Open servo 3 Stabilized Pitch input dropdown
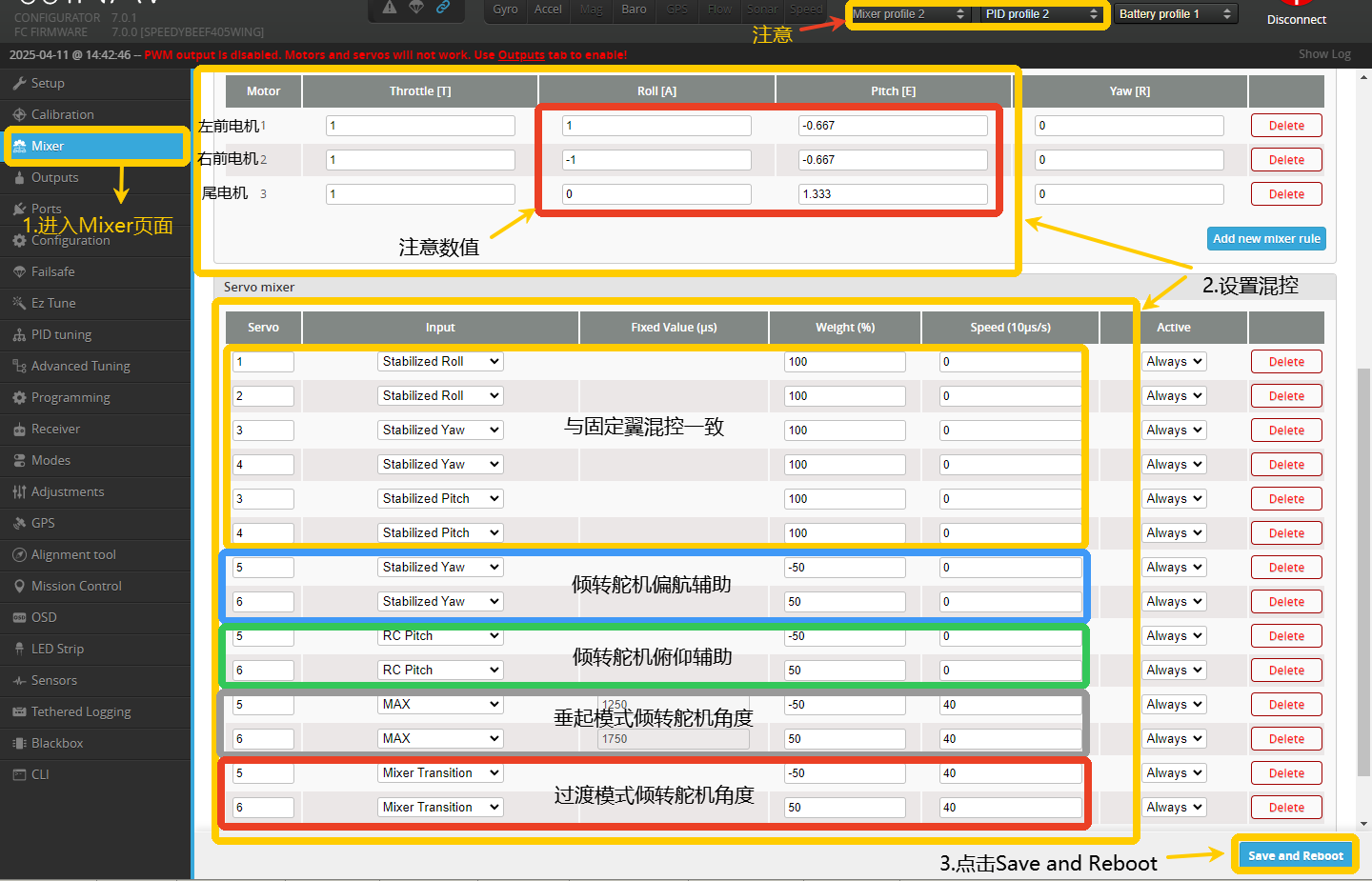This screenshot has width=1372, height=881. tap(440, 499)
